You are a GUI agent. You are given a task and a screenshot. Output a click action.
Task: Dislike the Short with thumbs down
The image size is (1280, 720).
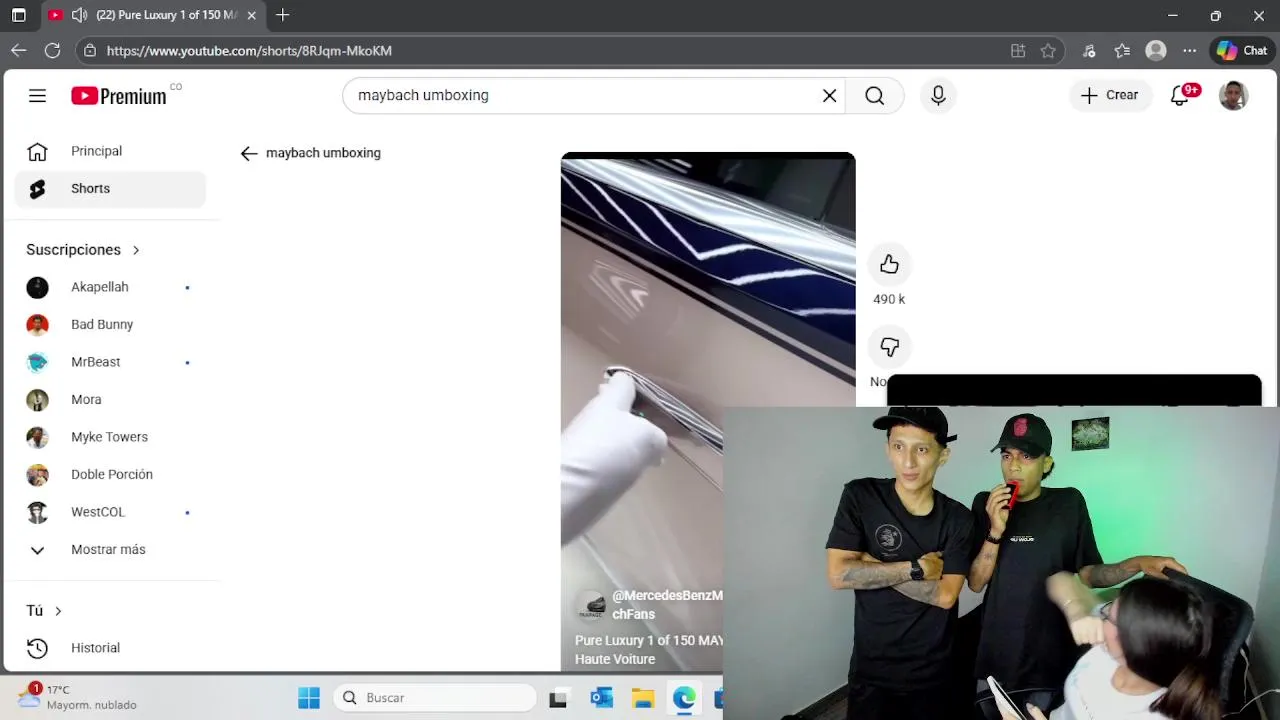tap(889, 347)
